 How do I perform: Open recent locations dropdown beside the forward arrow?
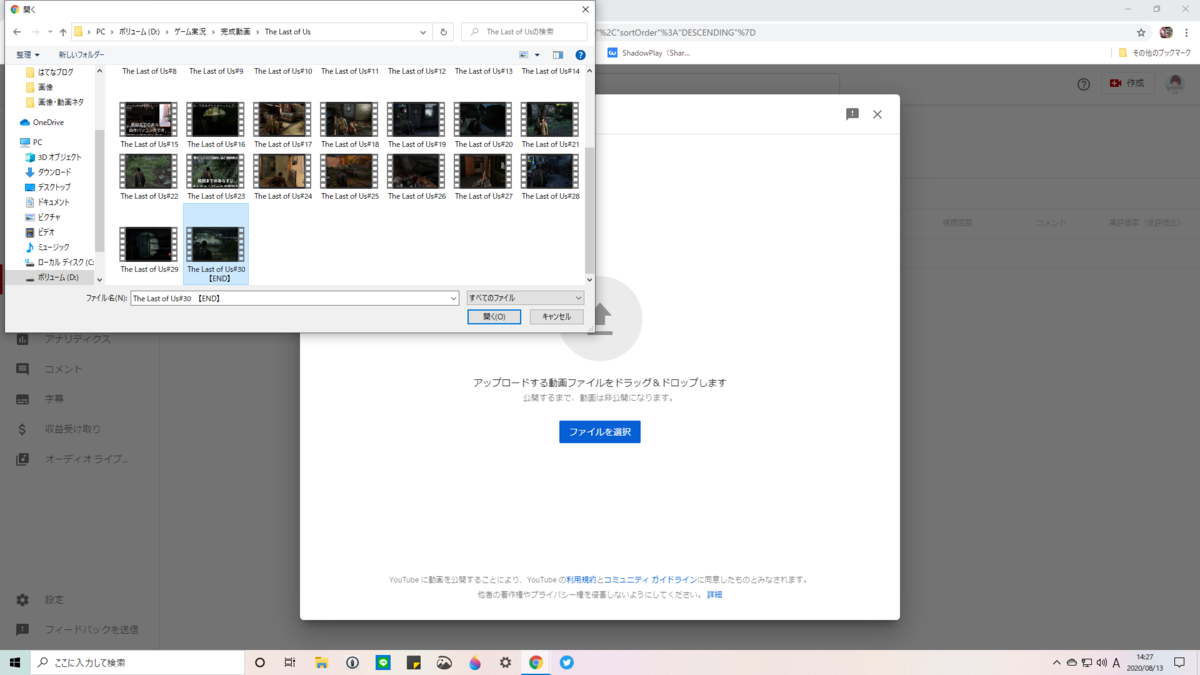point(50,32)
